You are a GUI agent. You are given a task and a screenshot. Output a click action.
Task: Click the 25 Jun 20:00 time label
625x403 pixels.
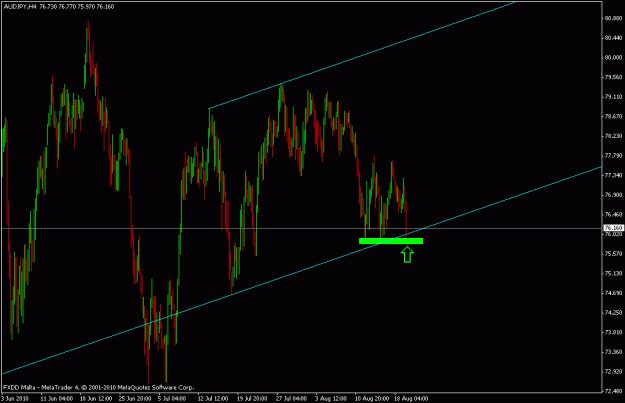135,399
